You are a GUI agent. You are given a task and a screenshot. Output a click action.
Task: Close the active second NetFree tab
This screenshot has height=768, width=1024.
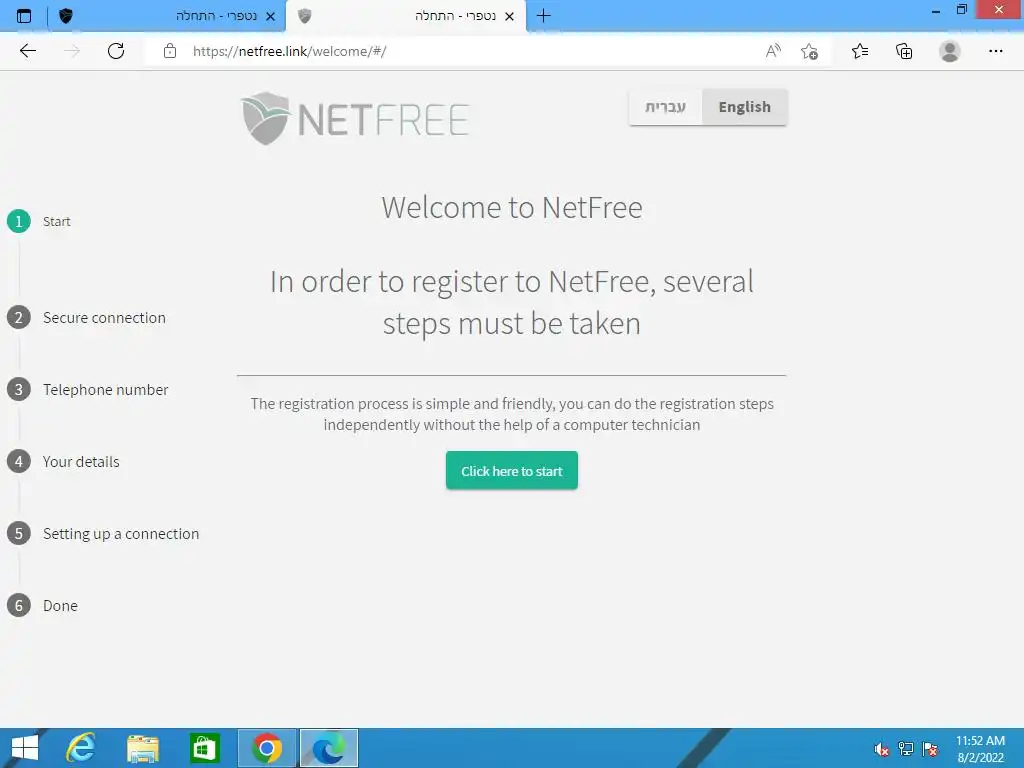(509, 16)
